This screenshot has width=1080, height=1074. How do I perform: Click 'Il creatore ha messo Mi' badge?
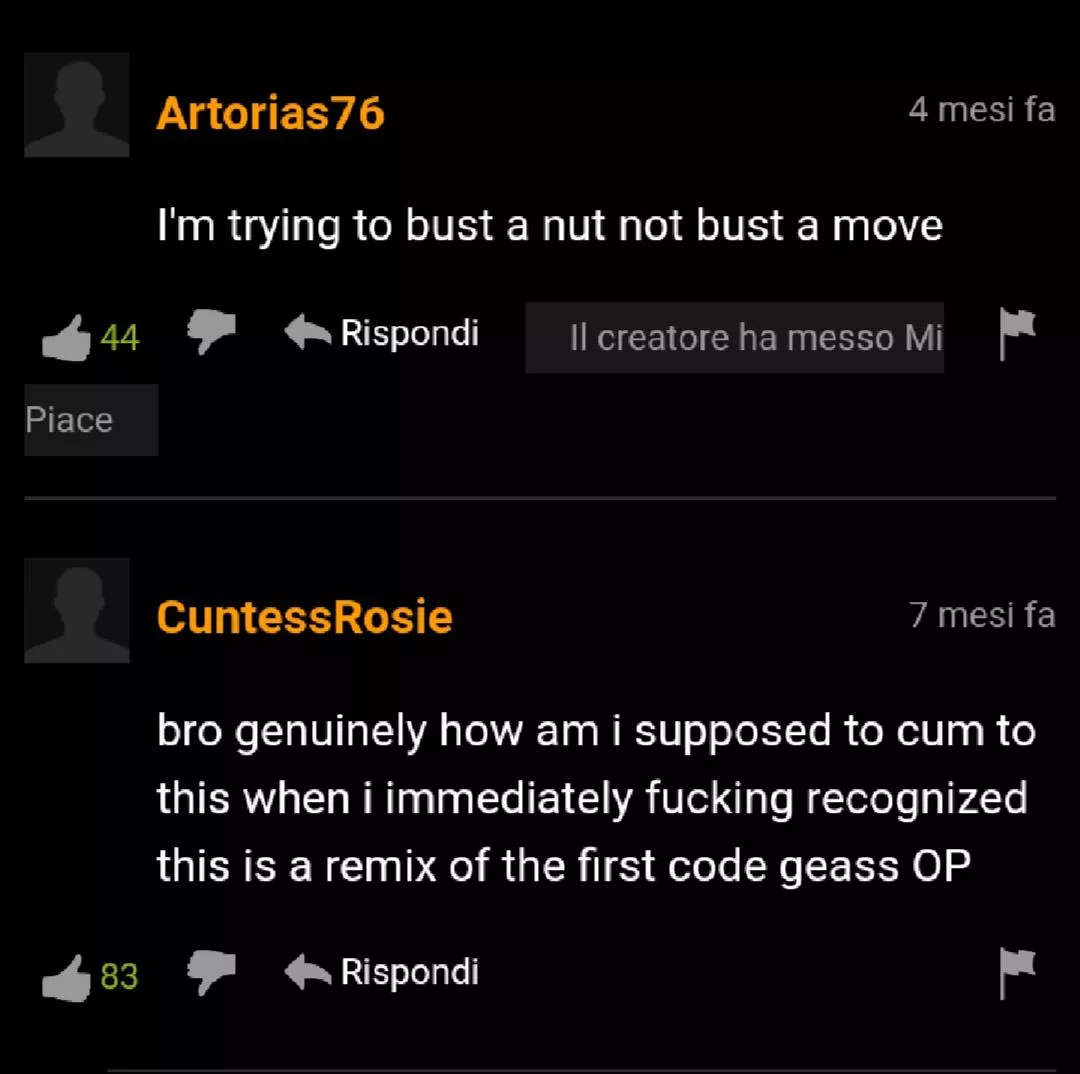pos(735,338)
